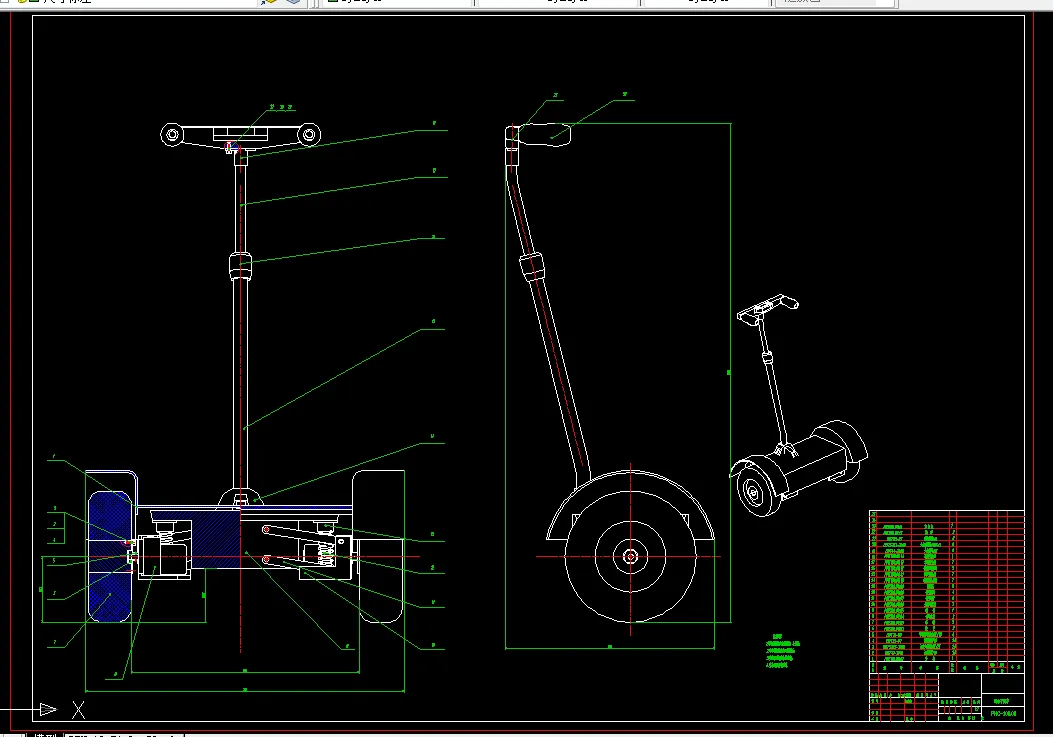
Task: Select the fender arc in the side view
Action: 630,504
